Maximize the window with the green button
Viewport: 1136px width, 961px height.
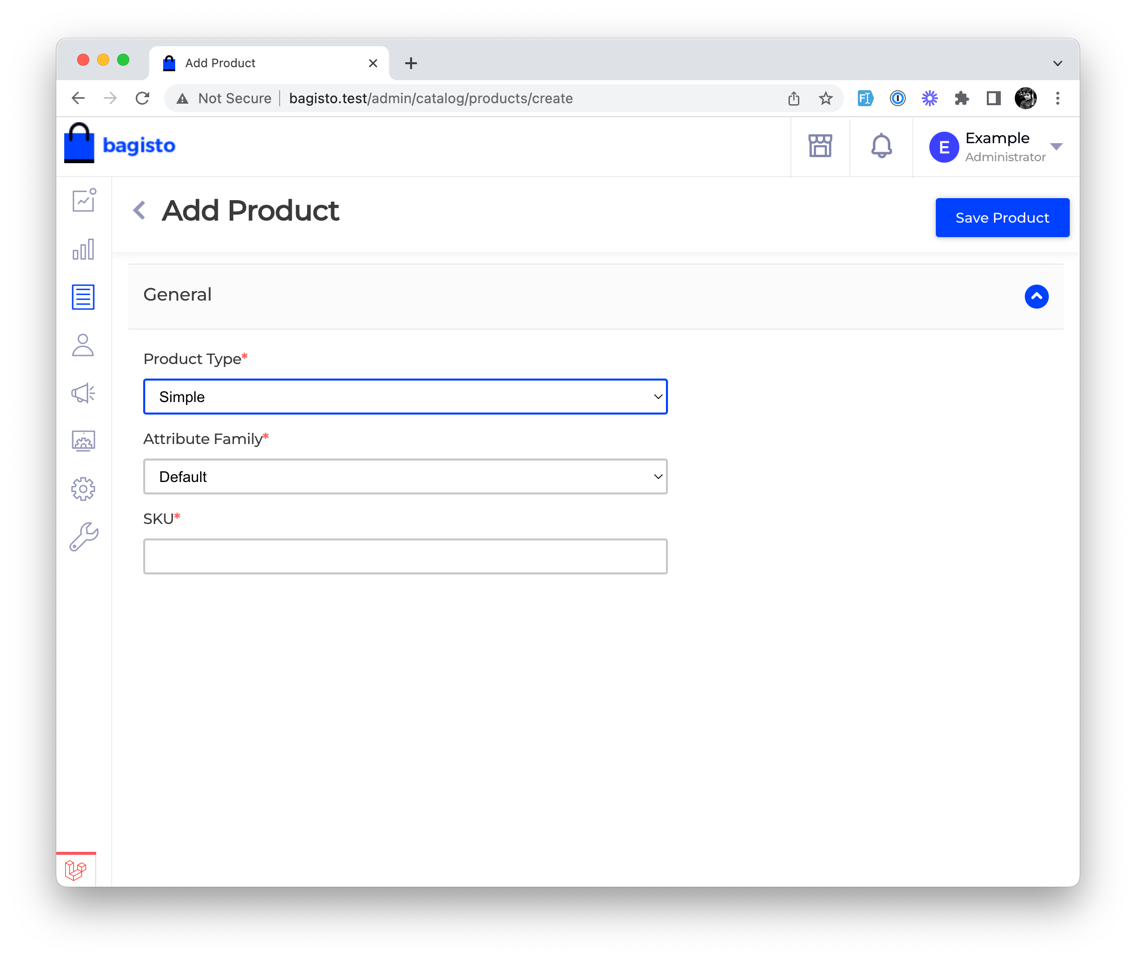tap(123, 60)
